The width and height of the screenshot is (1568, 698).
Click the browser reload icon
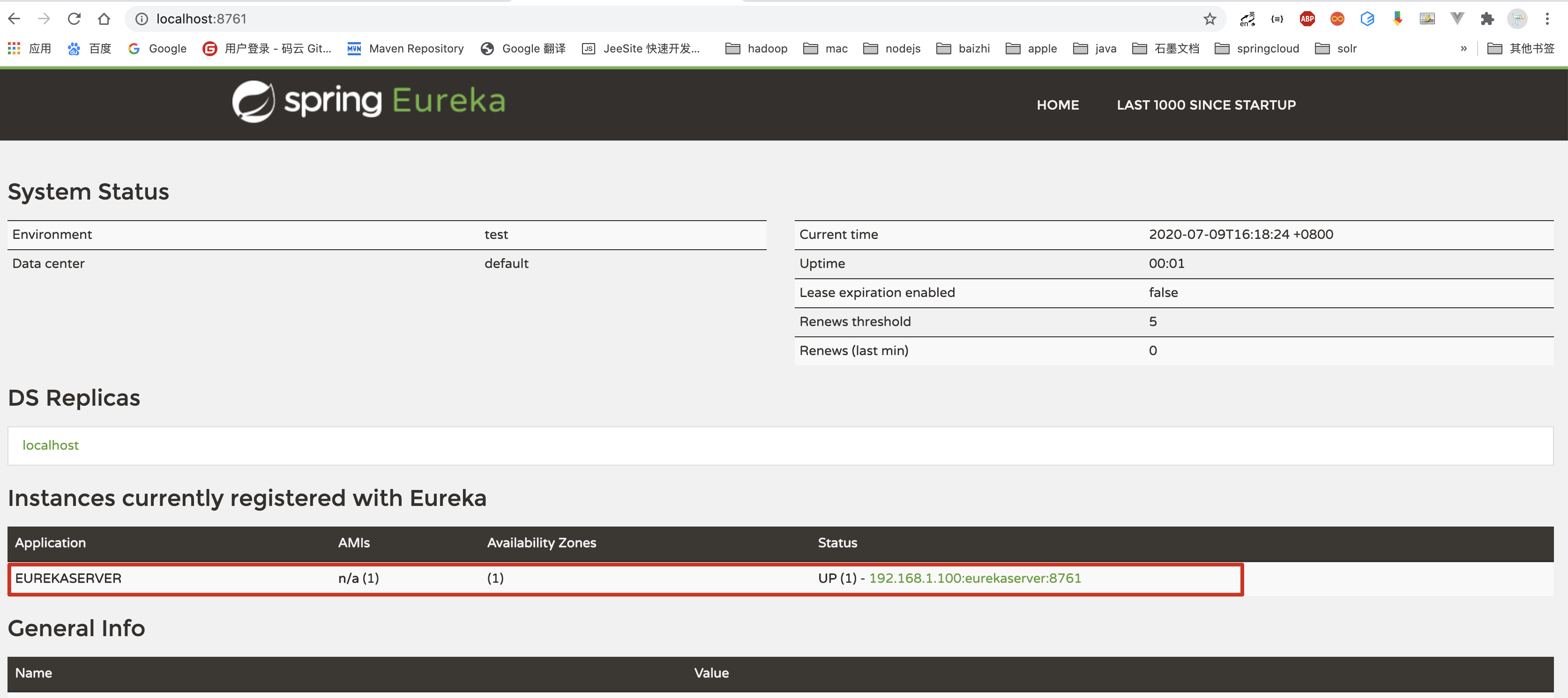(74, 19)
